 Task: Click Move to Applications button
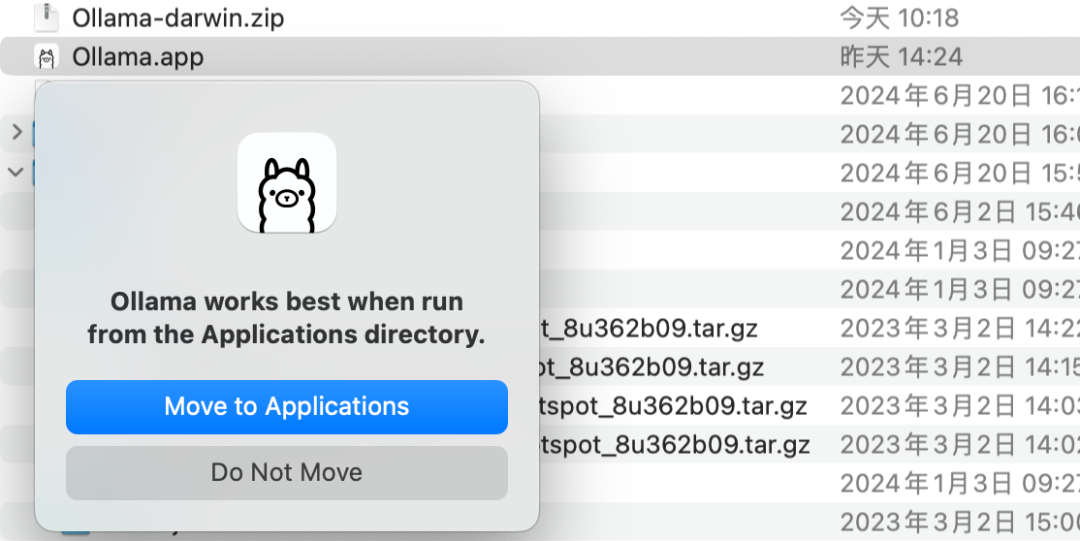pyautogui.click(x=287, y=407)
